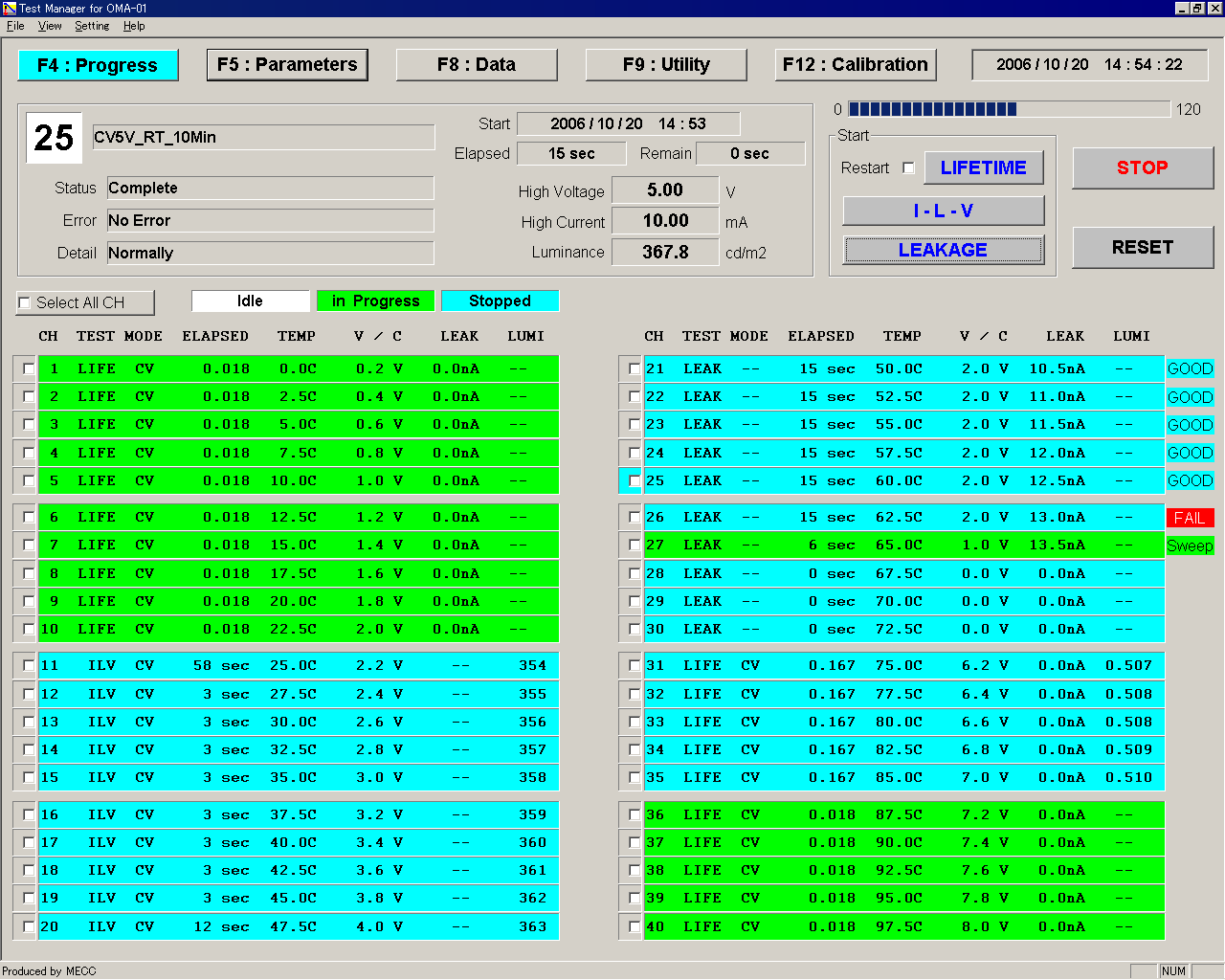Click the GOOD label for channel 21
This screenshot has height=980, width=1225.
pos(1190,368)
